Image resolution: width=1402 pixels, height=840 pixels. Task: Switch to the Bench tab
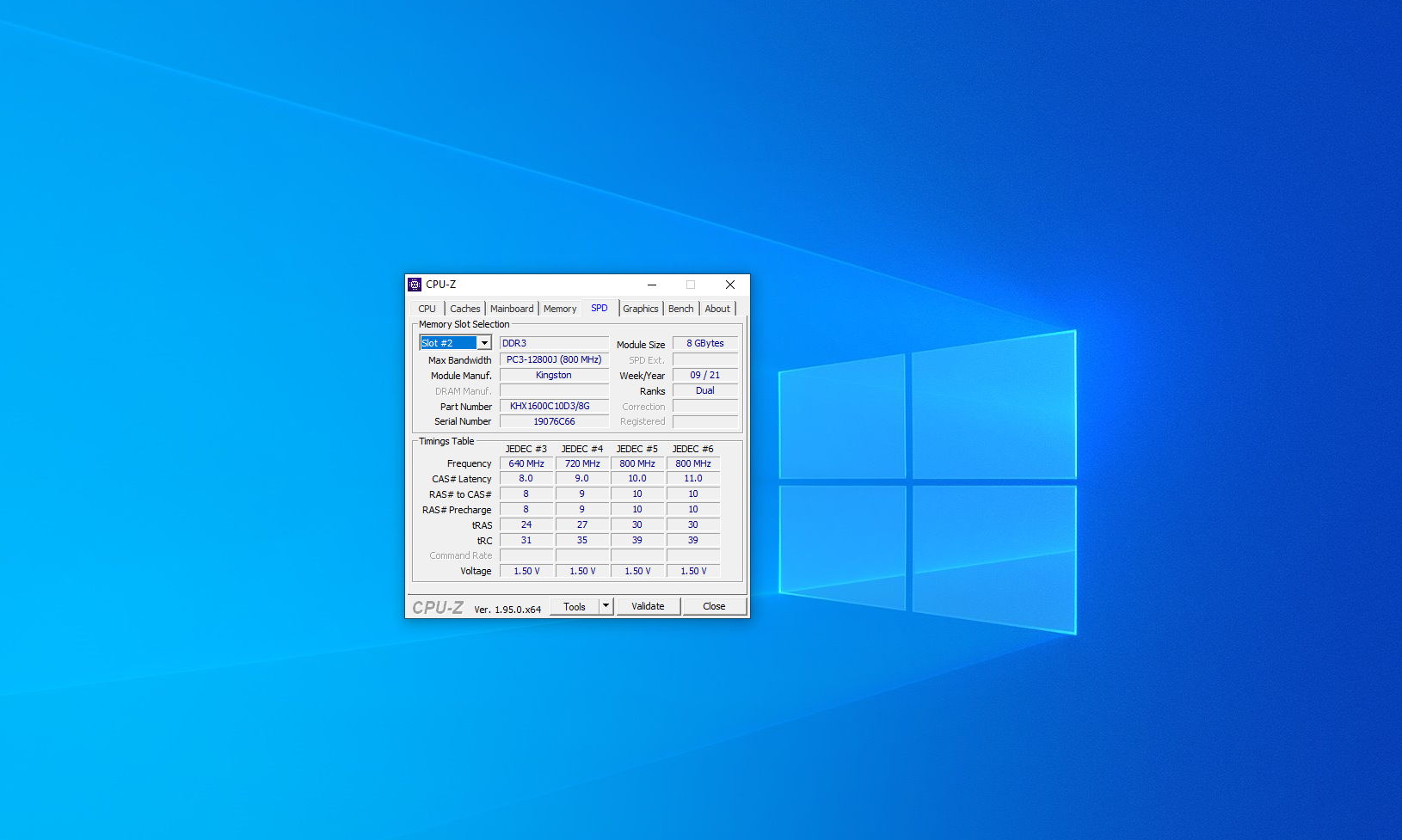[x=681, y=309]
